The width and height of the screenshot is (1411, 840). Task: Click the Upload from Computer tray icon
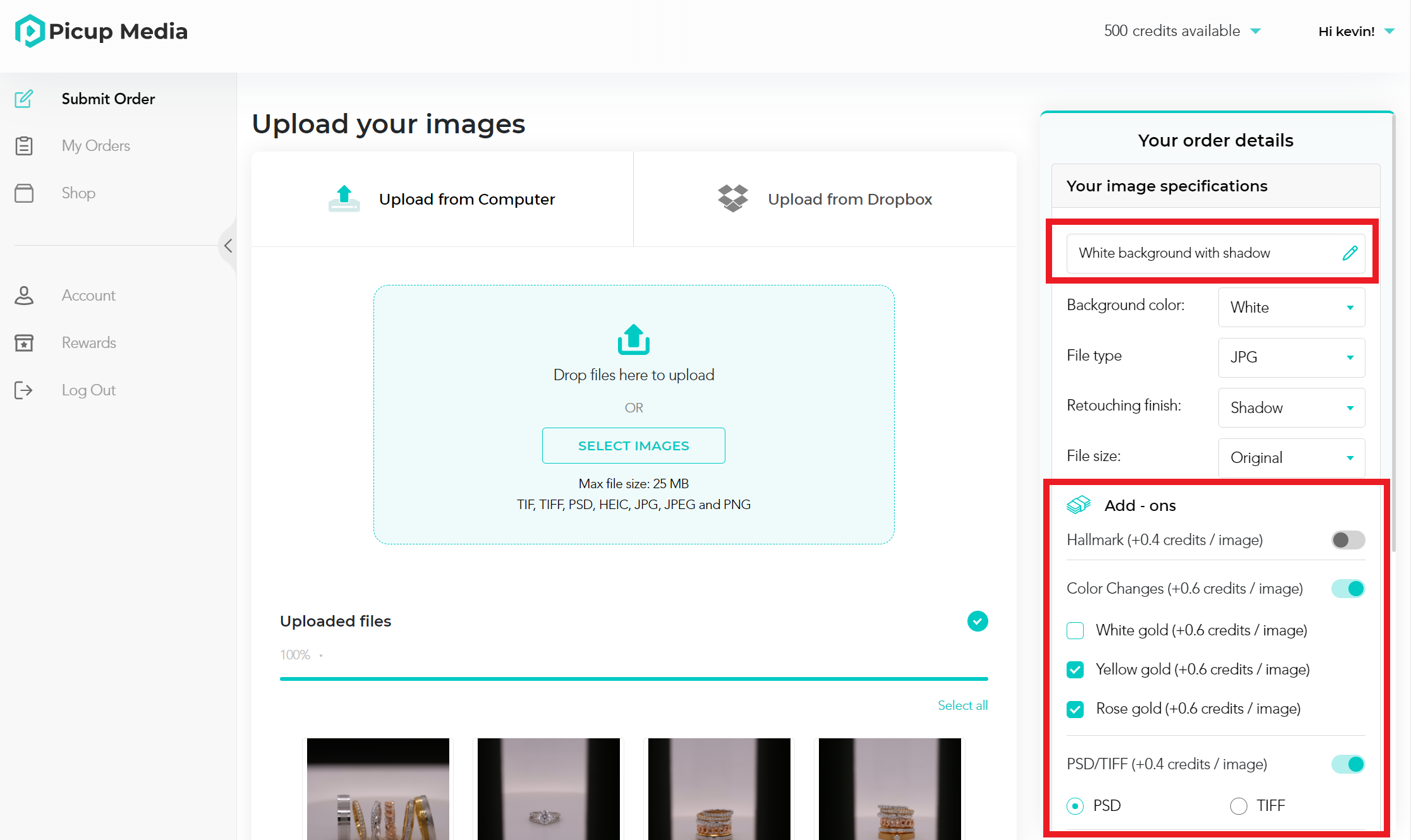[344, 199]
